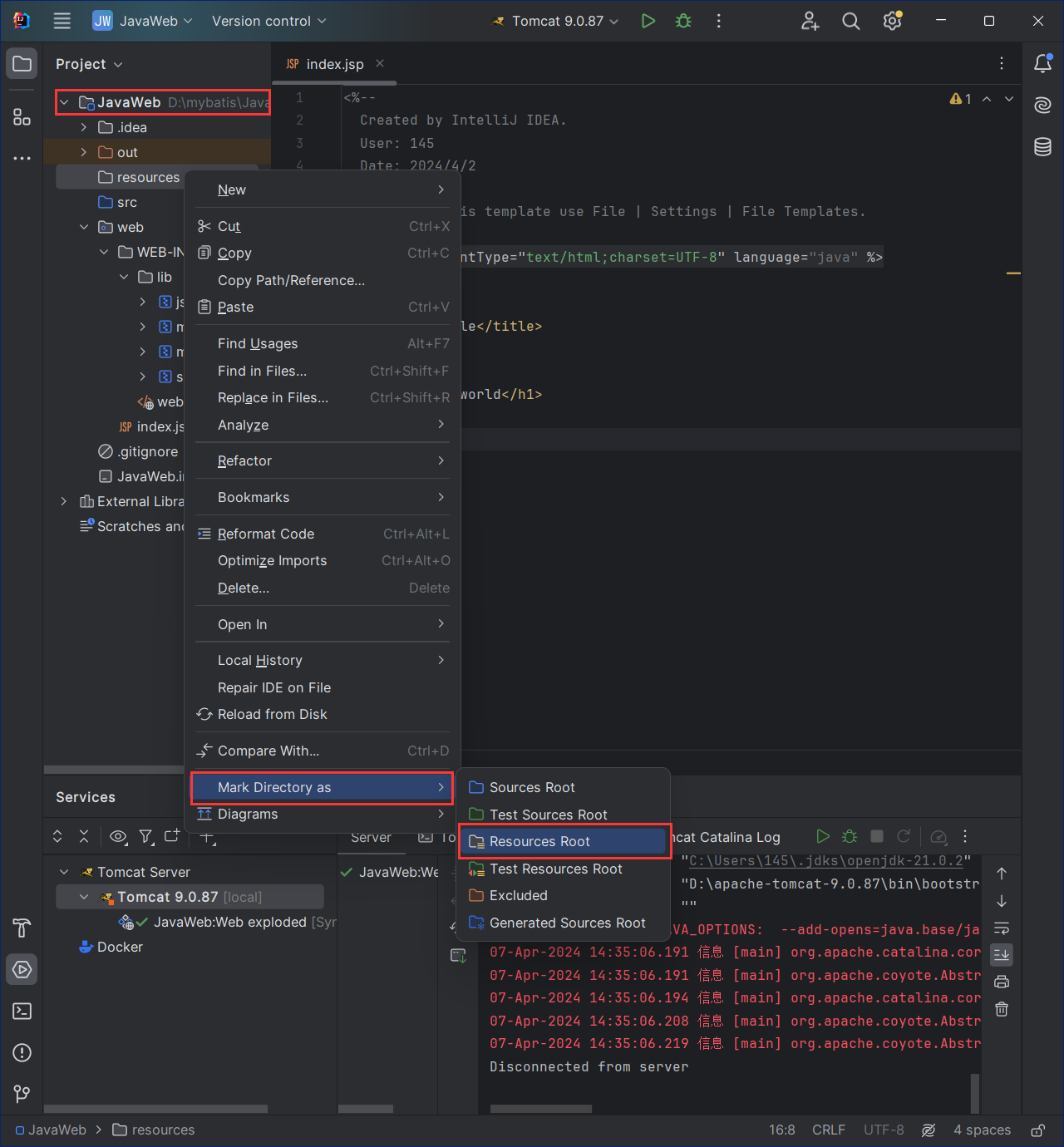Click the Debug bug icon in top toolbar
This screenshot has width=1064, height=1147.
pyautogui.click(x=683, y=21)
